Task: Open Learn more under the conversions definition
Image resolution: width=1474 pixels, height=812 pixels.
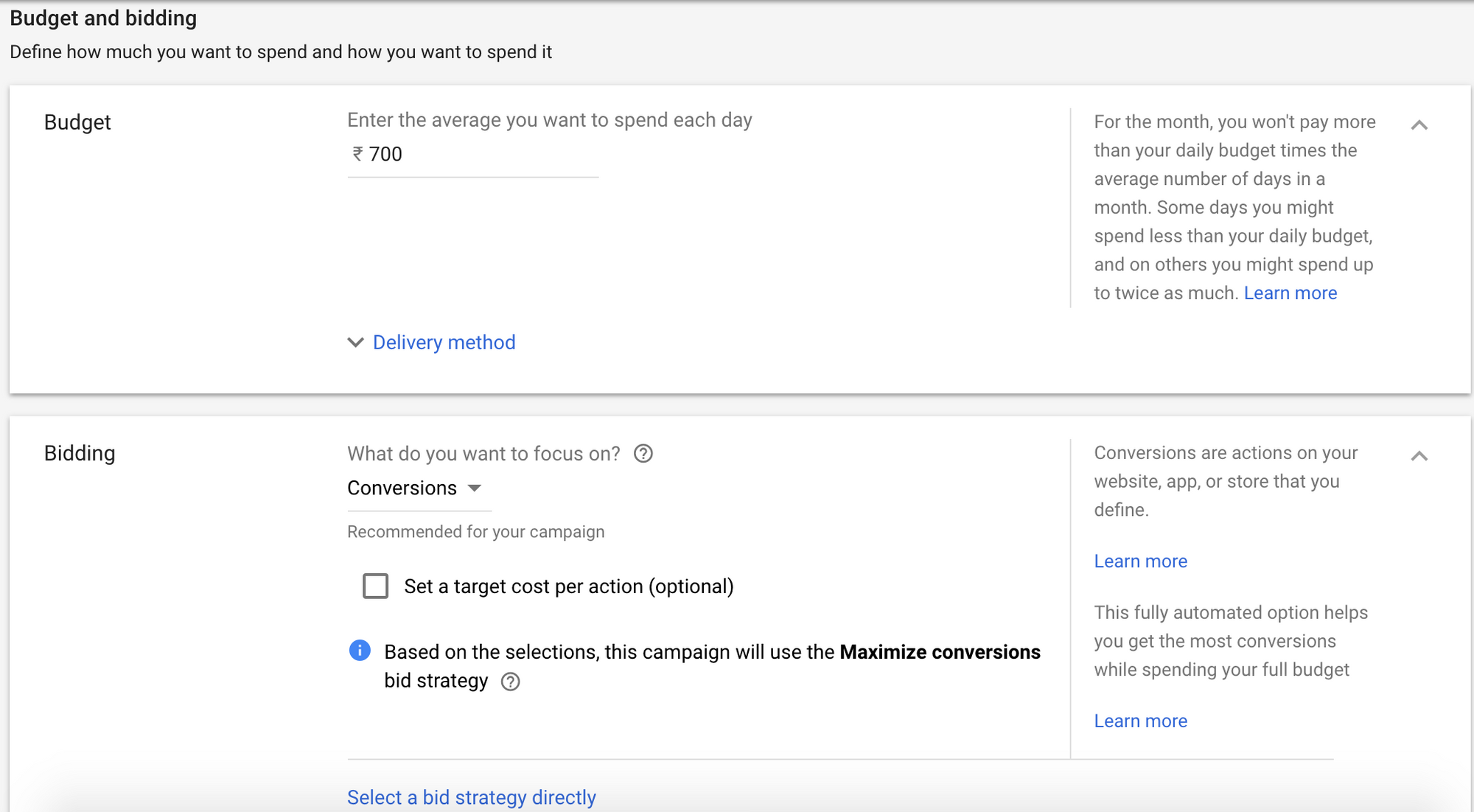Action: (1140, 561)
